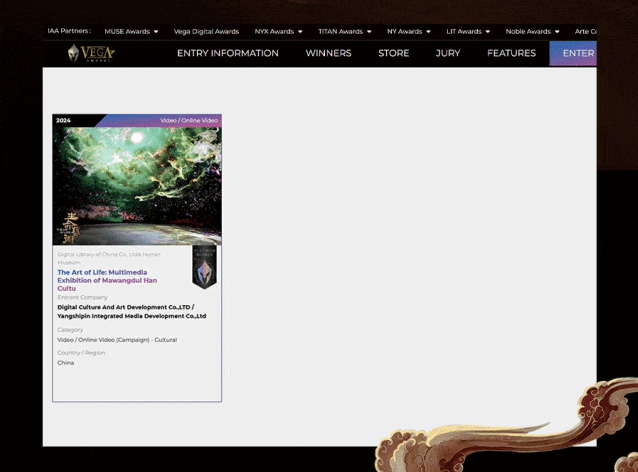Open the ENTRY INFORMATION menu

point(227,53)
